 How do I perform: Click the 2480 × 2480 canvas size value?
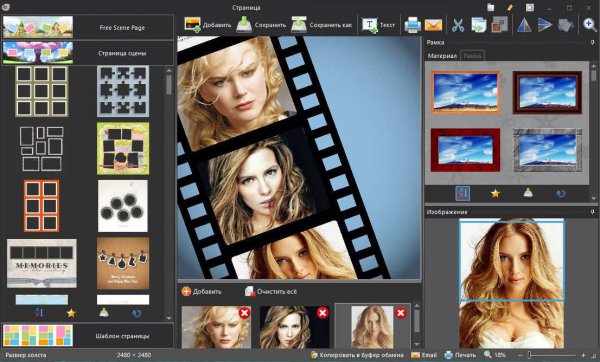[134, 355]
